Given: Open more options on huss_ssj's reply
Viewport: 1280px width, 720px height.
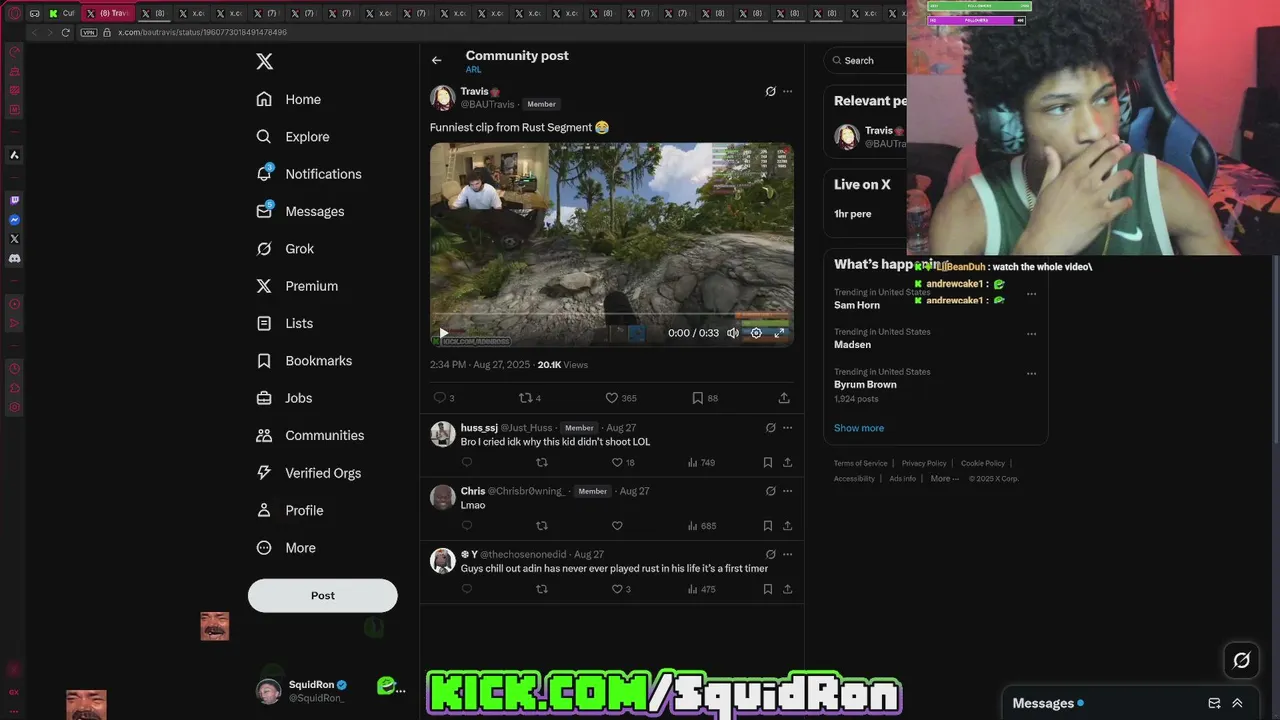Looking at the screenshot, I should (788, 427).
